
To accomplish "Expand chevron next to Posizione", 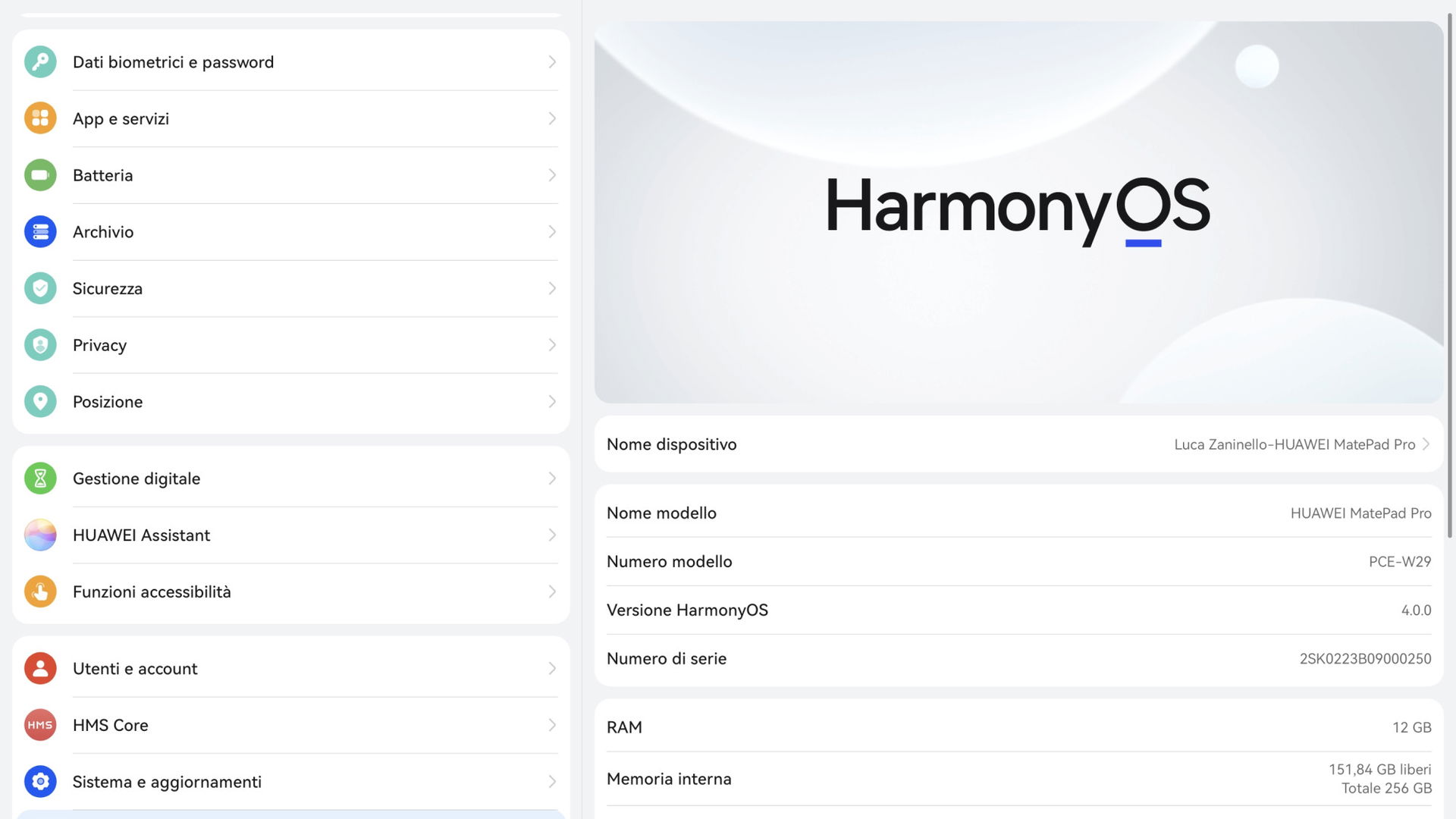I will (x=552, y=402).
